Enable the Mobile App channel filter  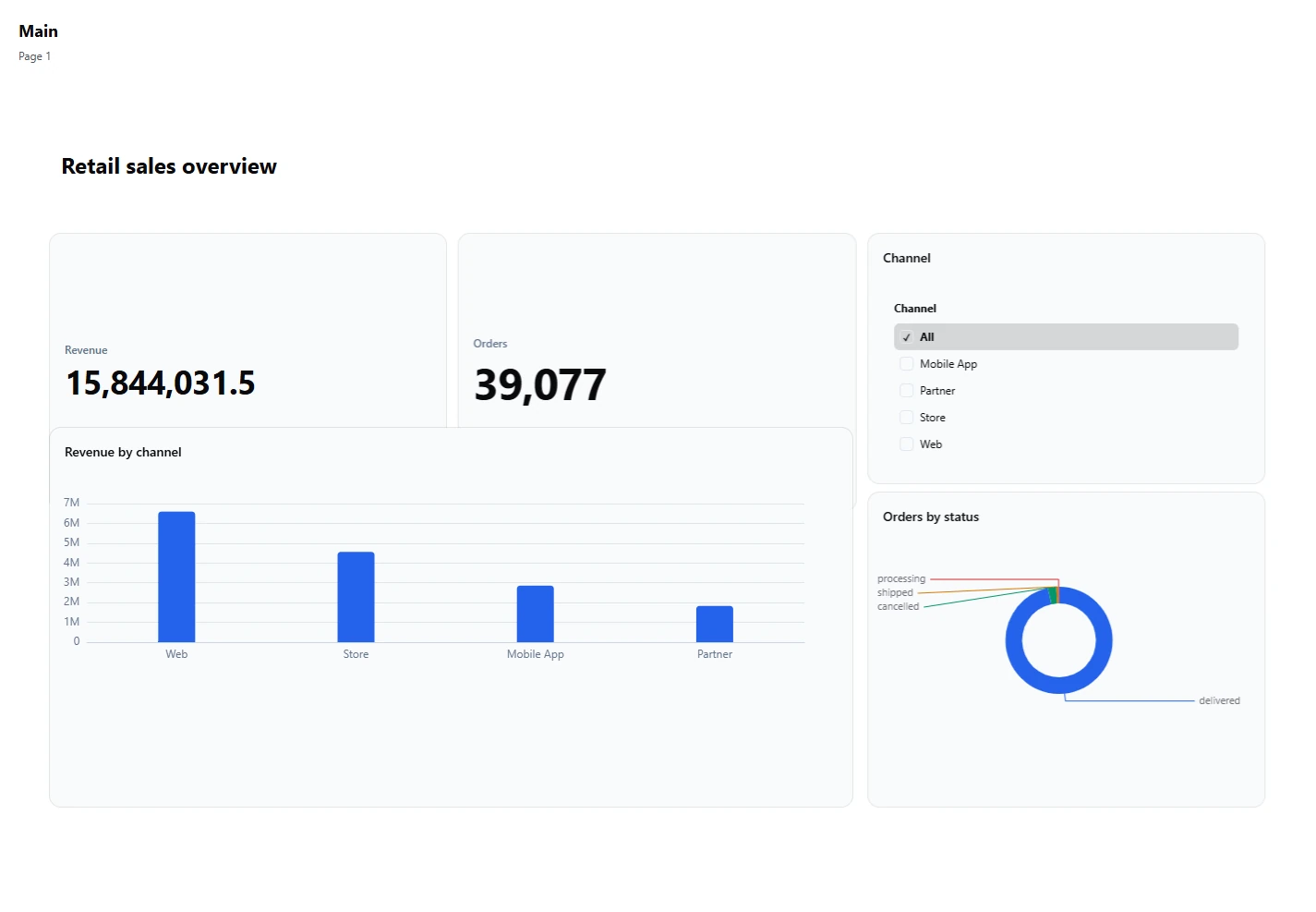coord(907,364)
